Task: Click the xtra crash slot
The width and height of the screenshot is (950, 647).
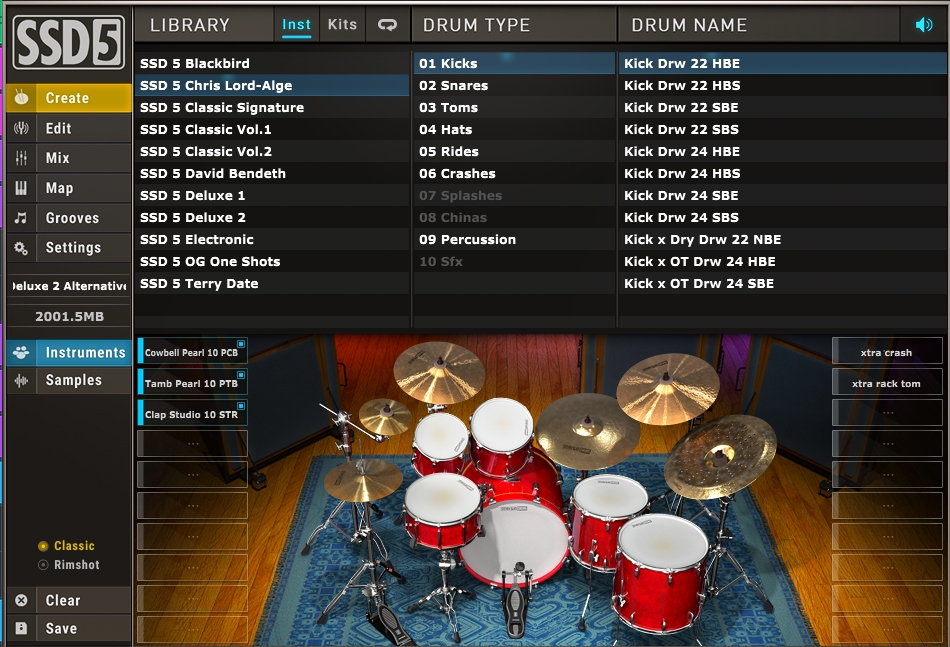Action: point(887,352)
